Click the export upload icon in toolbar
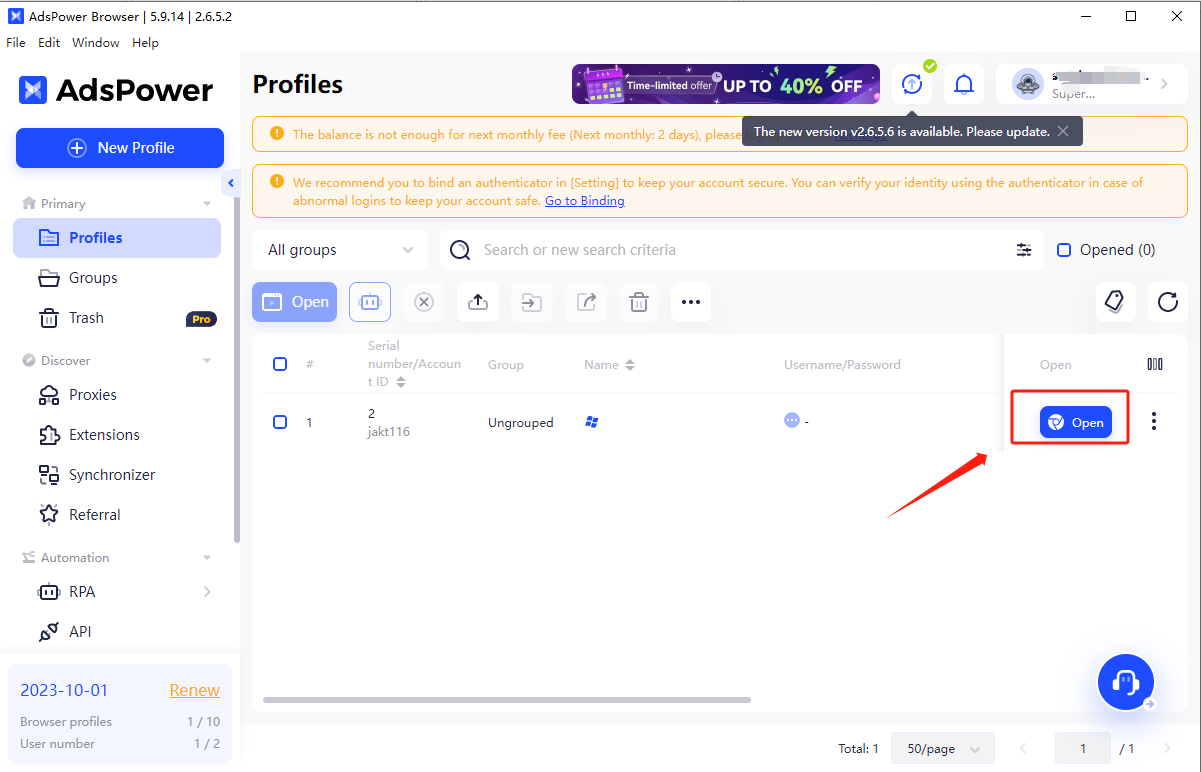 pos(478,302)
